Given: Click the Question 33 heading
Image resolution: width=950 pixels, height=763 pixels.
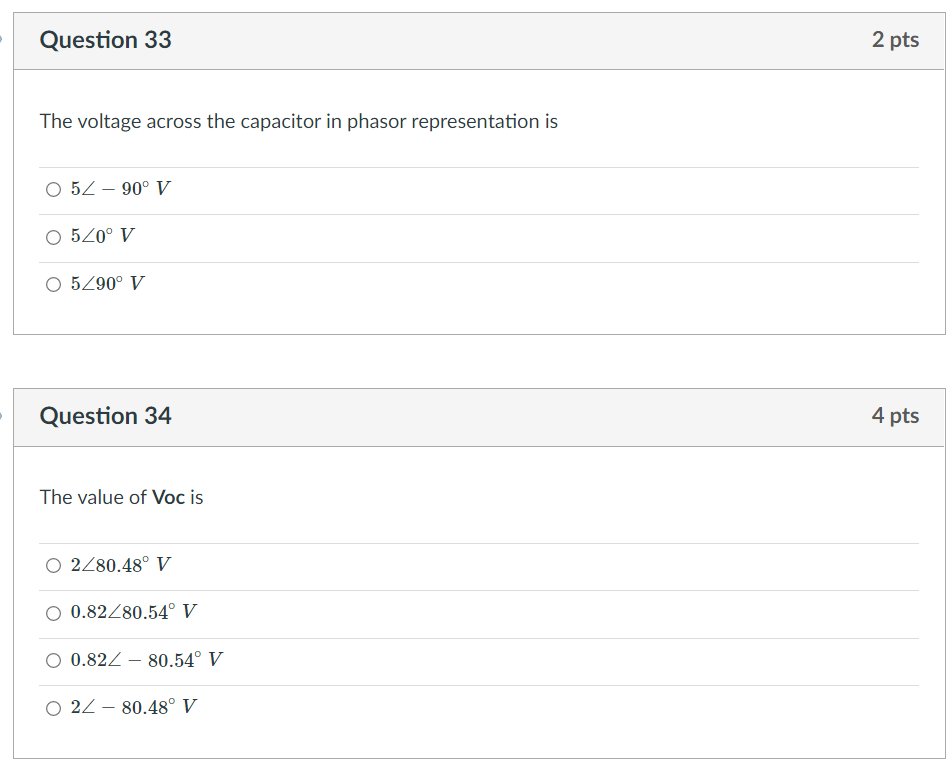Looking at the screenshot, I should tap(105, 40).
